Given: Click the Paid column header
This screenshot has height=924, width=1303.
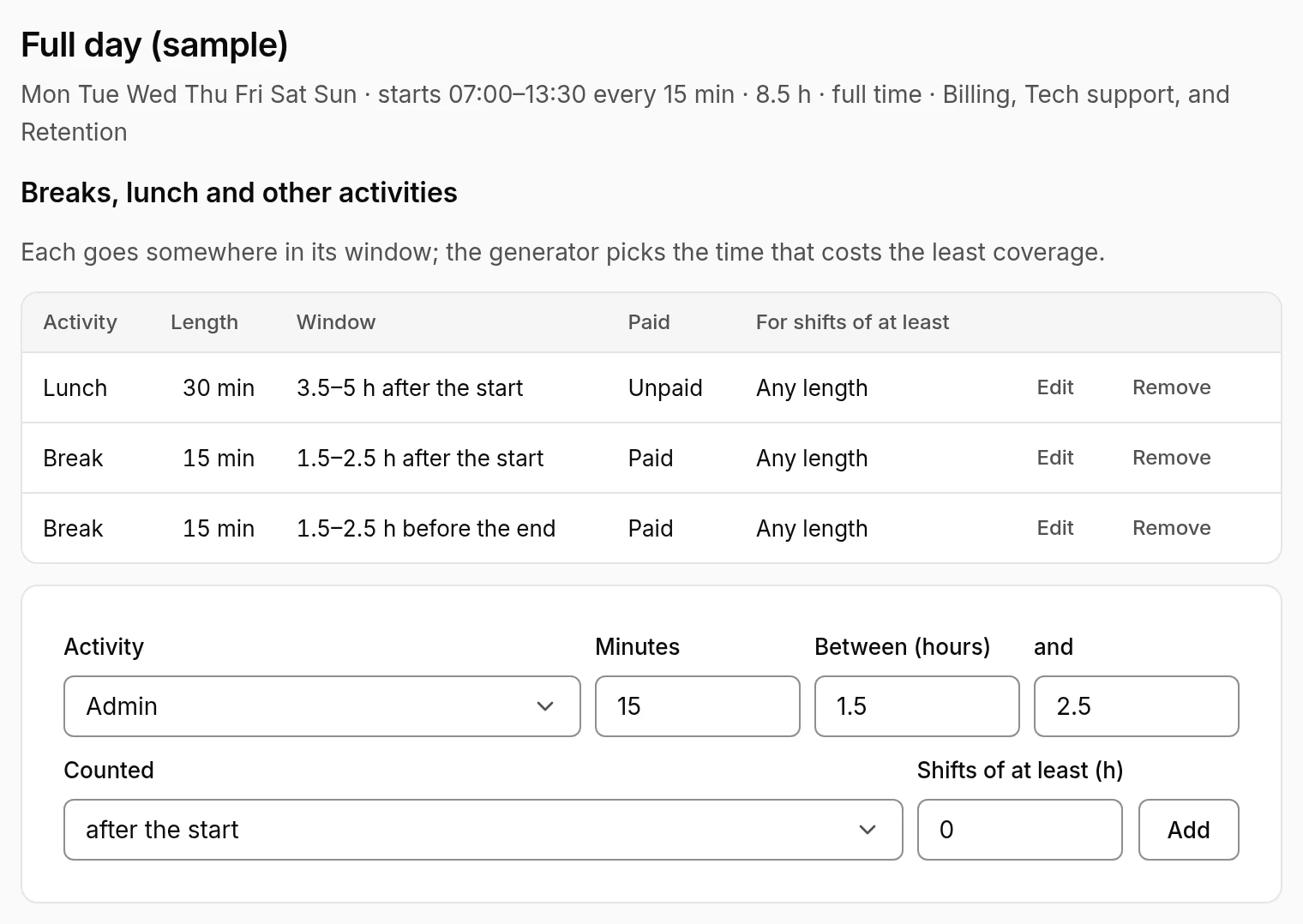Looking at the screenshot, I should (x=649, y=322).
